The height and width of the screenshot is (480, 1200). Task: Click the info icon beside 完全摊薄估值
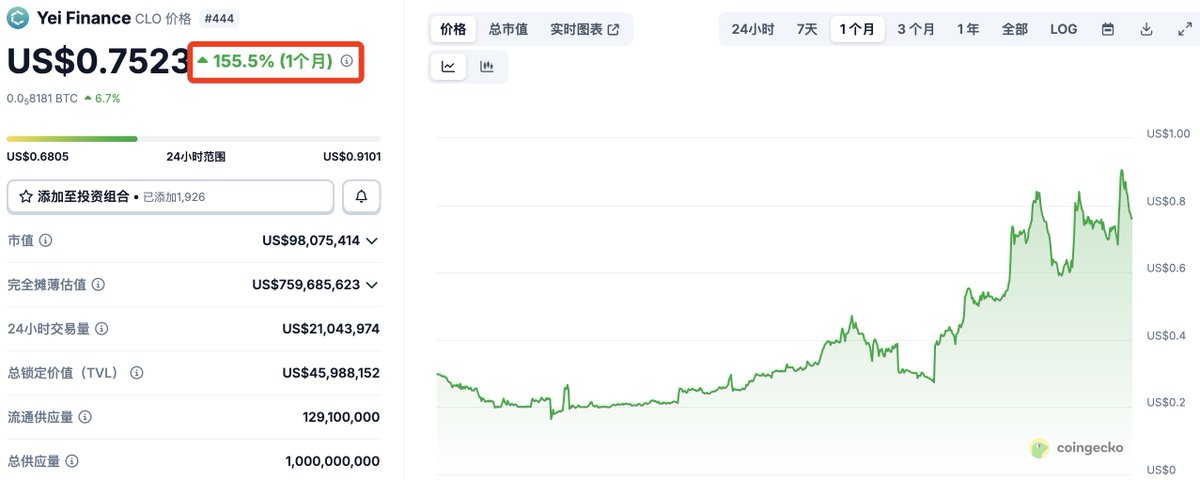[x=98, y=285]
